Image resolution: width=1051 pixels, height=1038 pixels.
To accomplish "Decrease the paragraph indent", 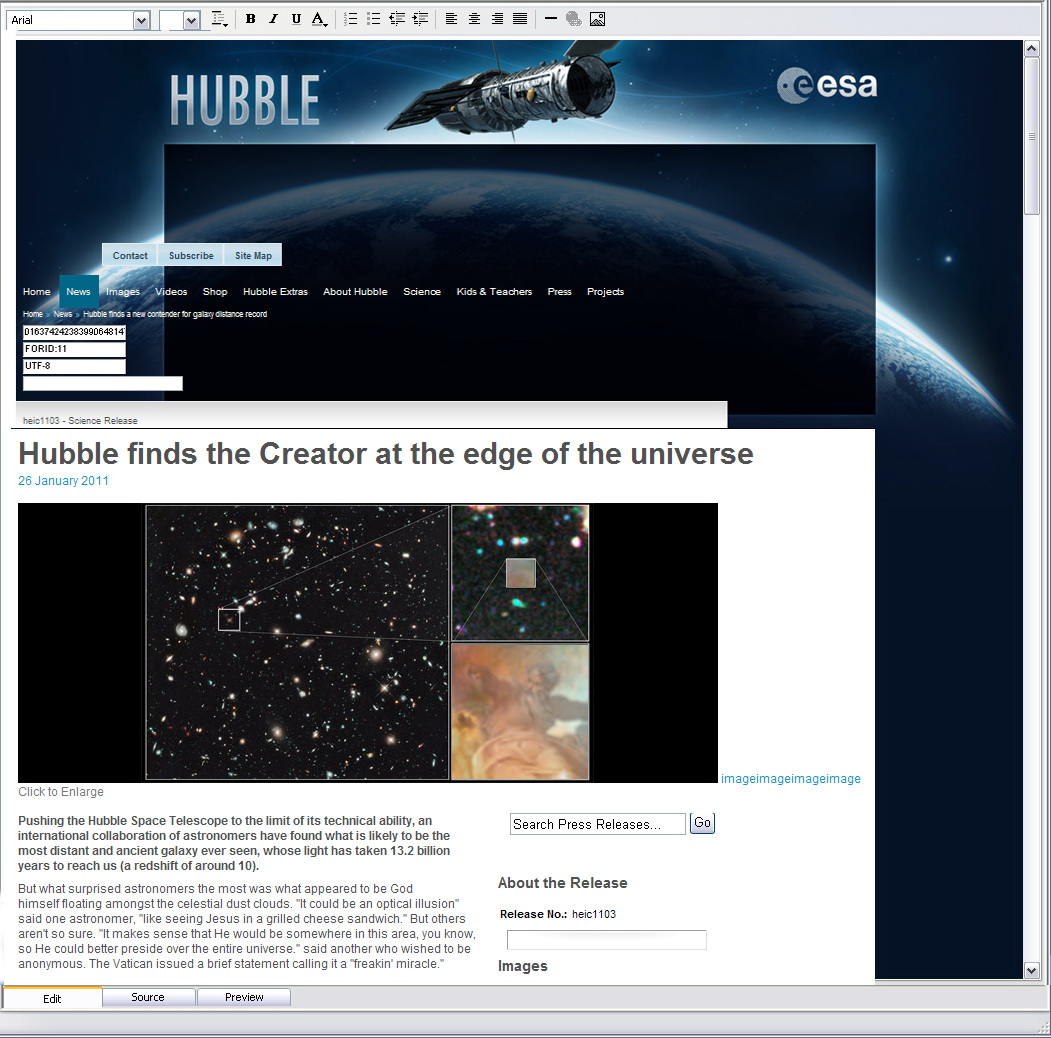I will [x=397, y=19].
